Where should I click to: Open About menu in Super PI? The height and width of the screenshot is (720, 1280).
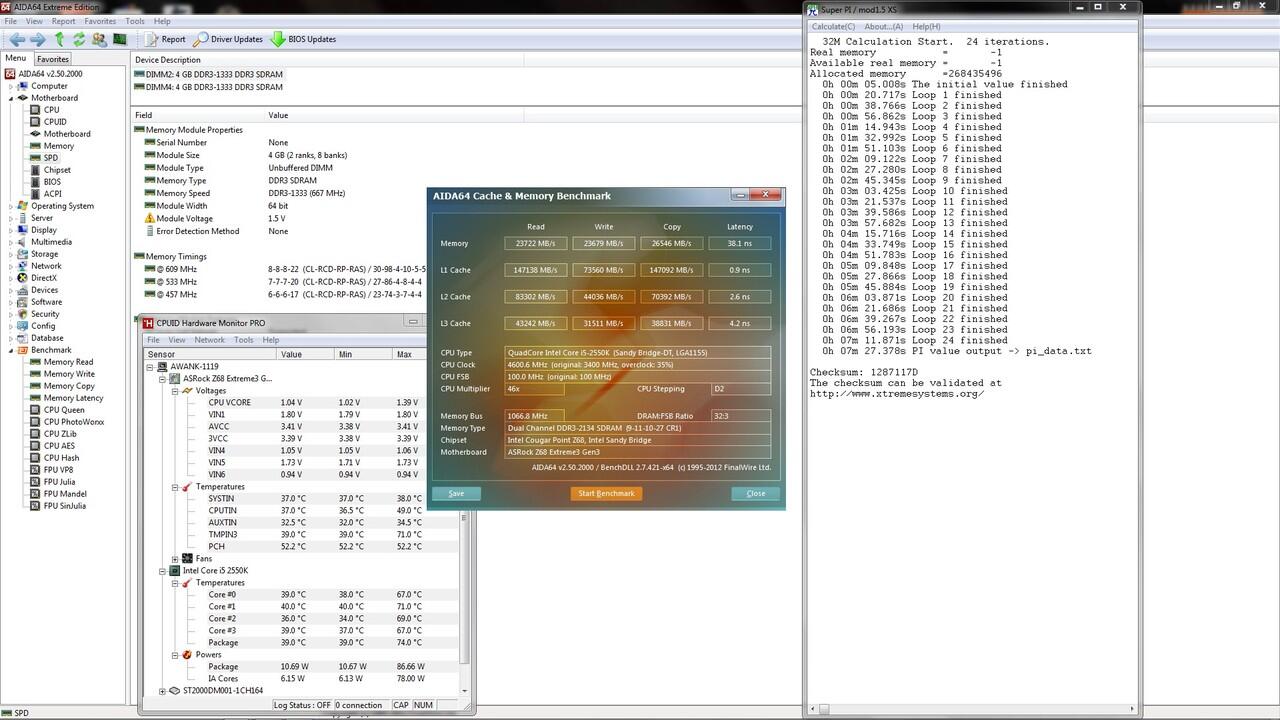tap(883, 26)
